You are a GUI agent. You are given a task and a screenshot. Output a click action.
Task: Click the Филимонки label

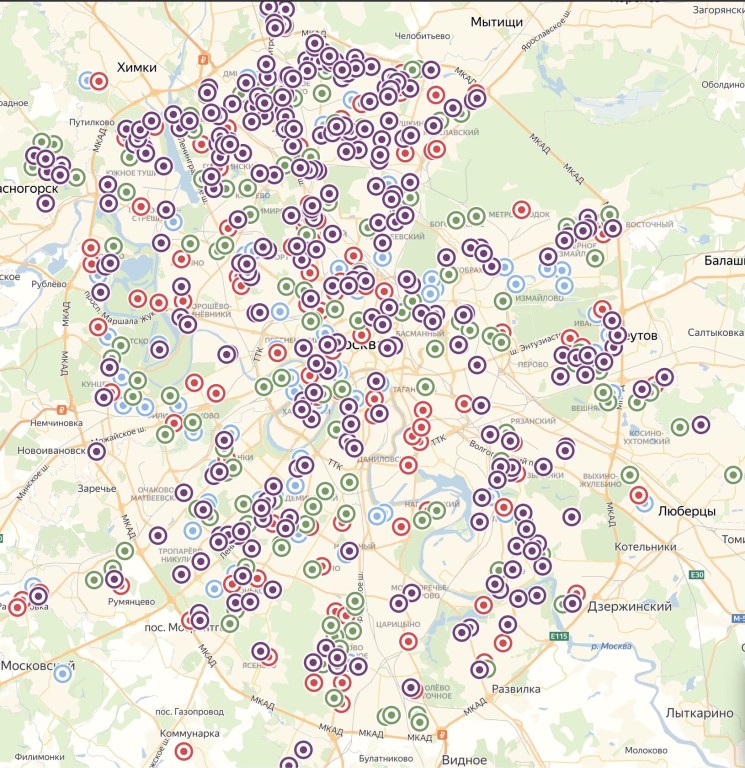coord(39,757)
